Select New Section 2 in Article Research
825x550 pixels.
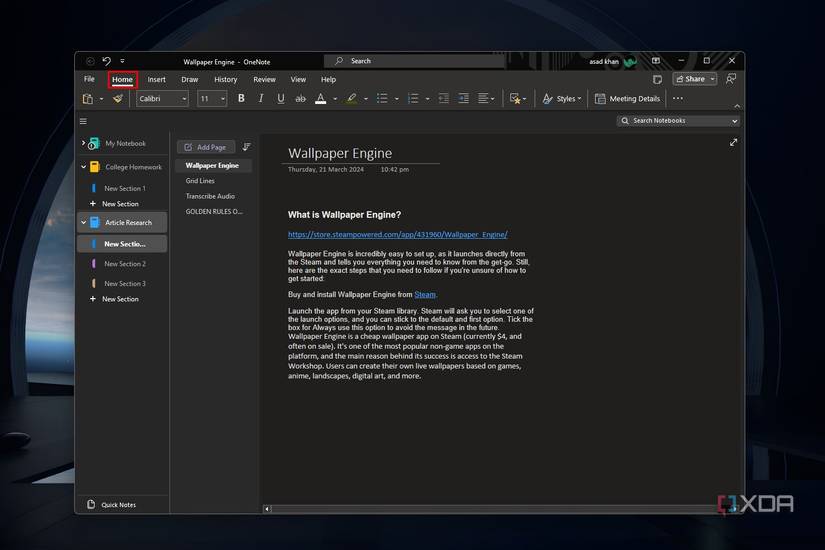point(124,264)
